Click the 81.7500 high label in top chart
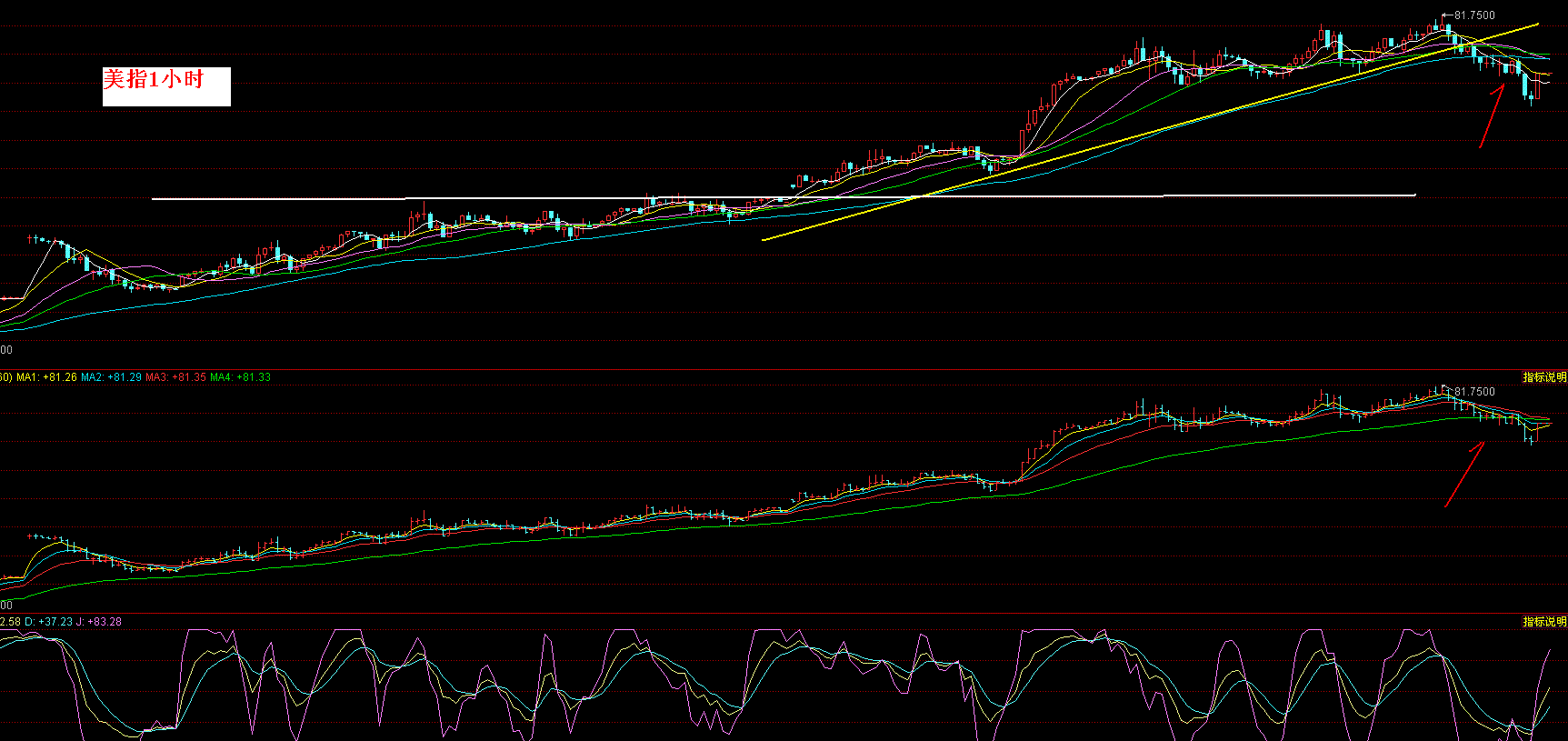This screenshot has width=1568, height=741. pyautogui.click(x=1474, y=15)
